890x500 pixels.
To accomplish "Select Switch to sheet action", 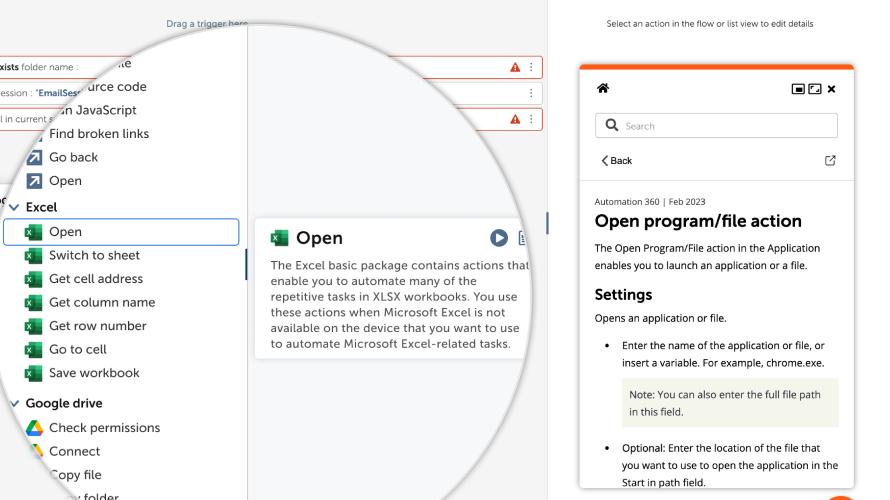I will pos(94,255).
